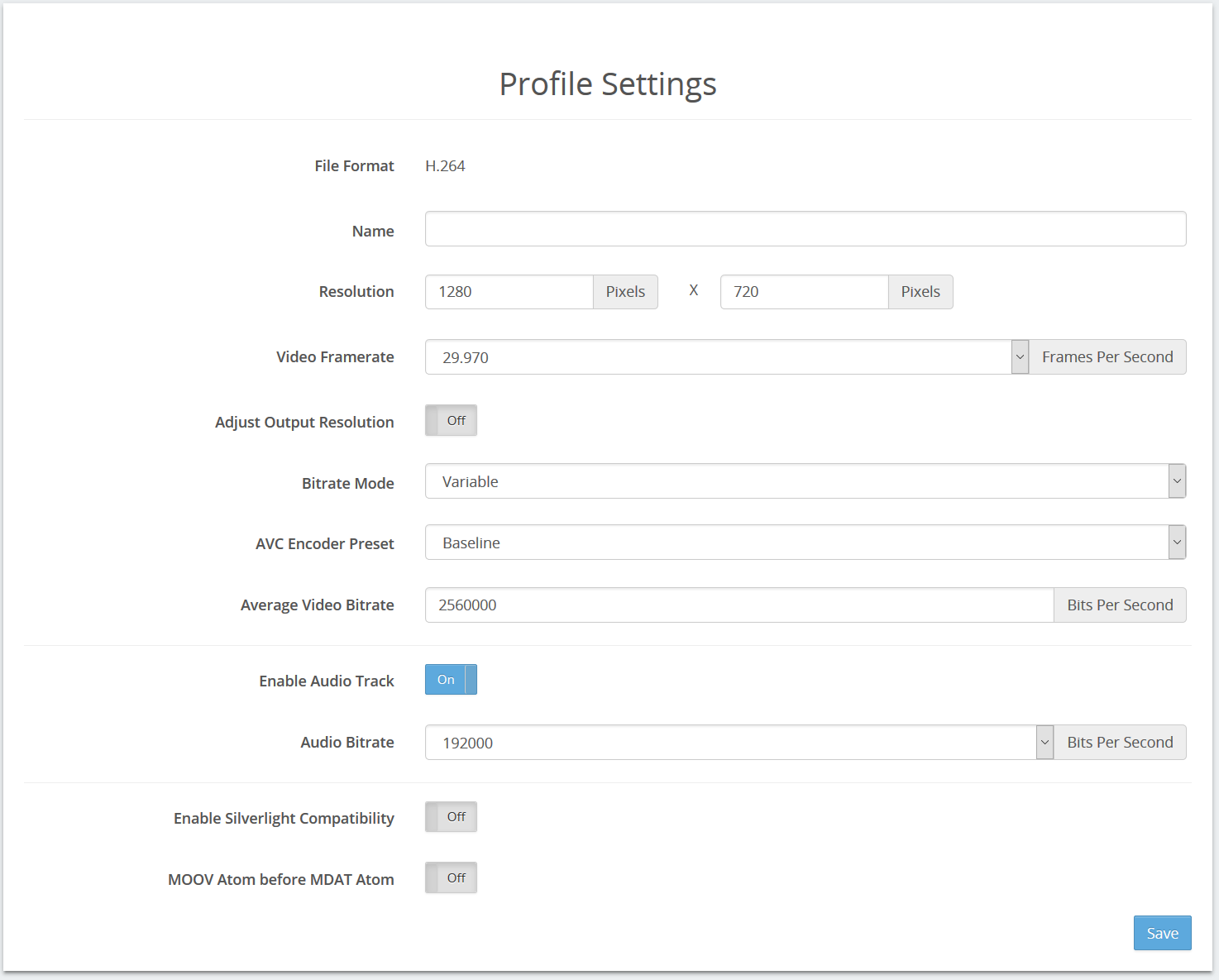The height and width of the screenshot is (980, 1219).
Task: Click the Enable Audio Track label
Action: (327, 681)
